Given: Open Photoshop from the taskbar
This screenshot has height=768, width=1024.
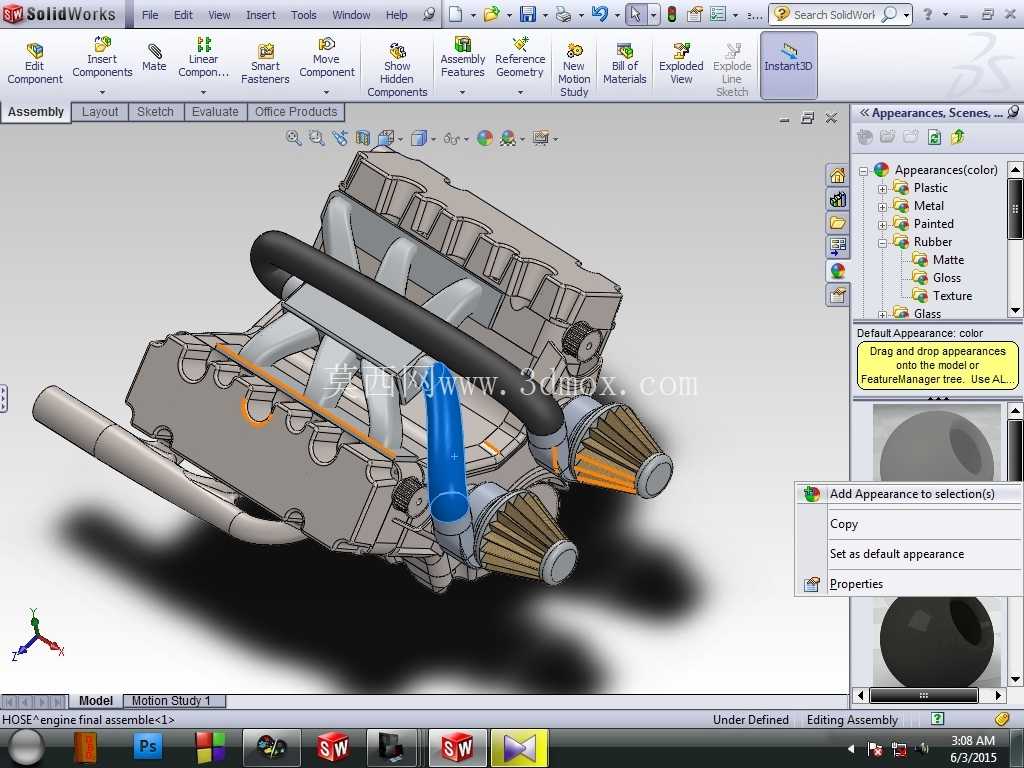Looking at the screenshot, I should [148, 746].
